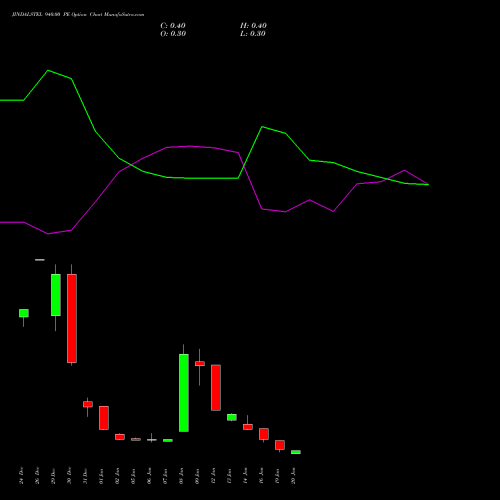This screenshot has height=500, width=500.
Task: Click the red candle above 12 Jan
Action: (x=216, y=388)
